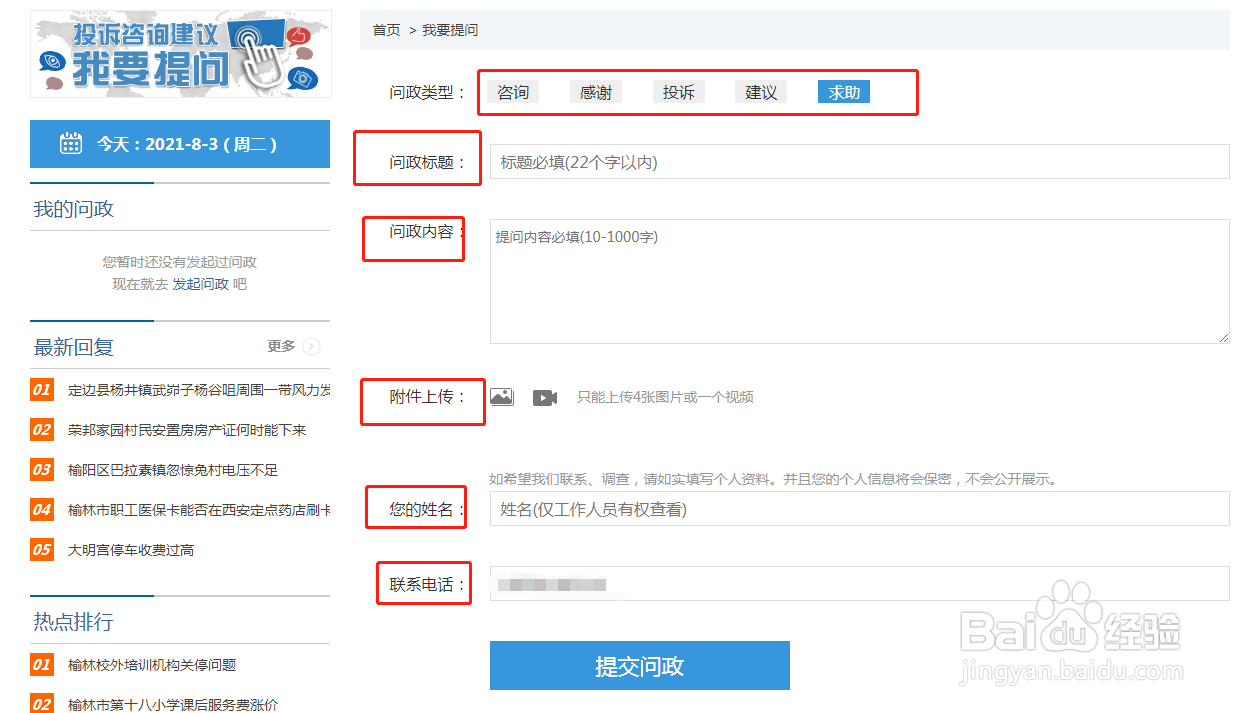Viewport: 1250px width, 713px height.
Task: Click inside the 问政内容 content textarea
Action: 858,280
